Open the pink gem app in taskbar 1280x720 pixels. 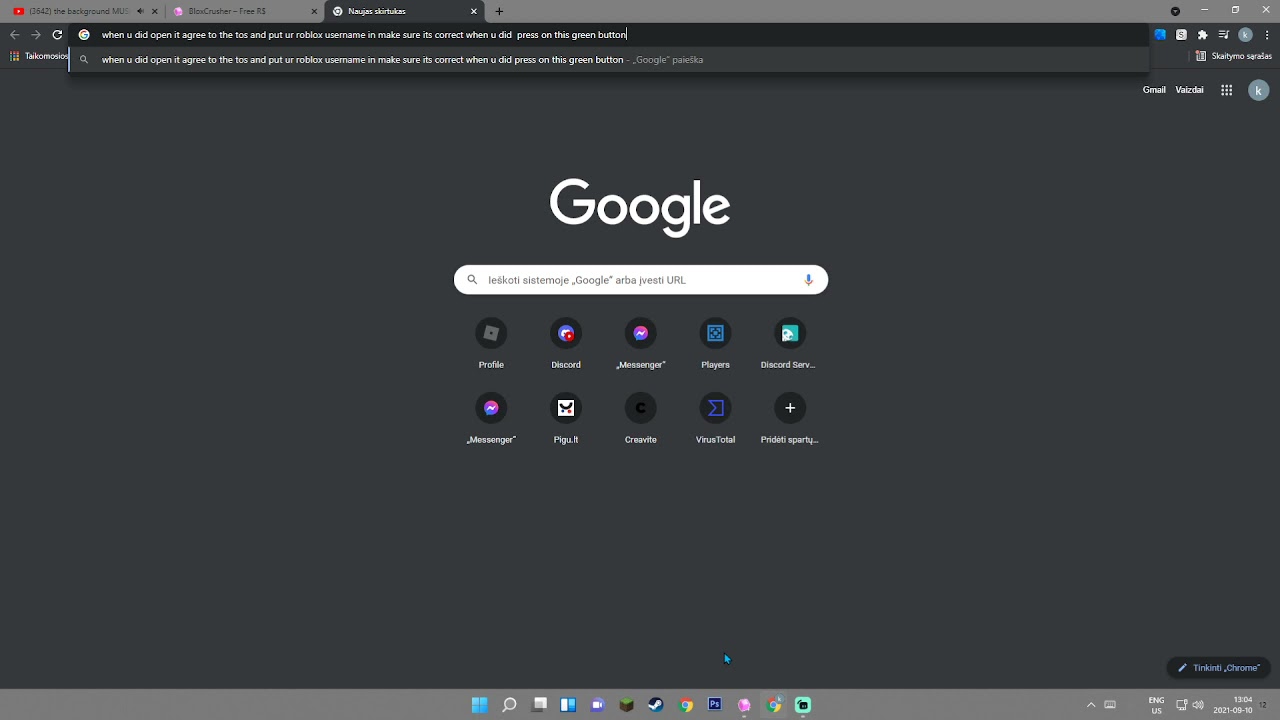click(744, 705)
